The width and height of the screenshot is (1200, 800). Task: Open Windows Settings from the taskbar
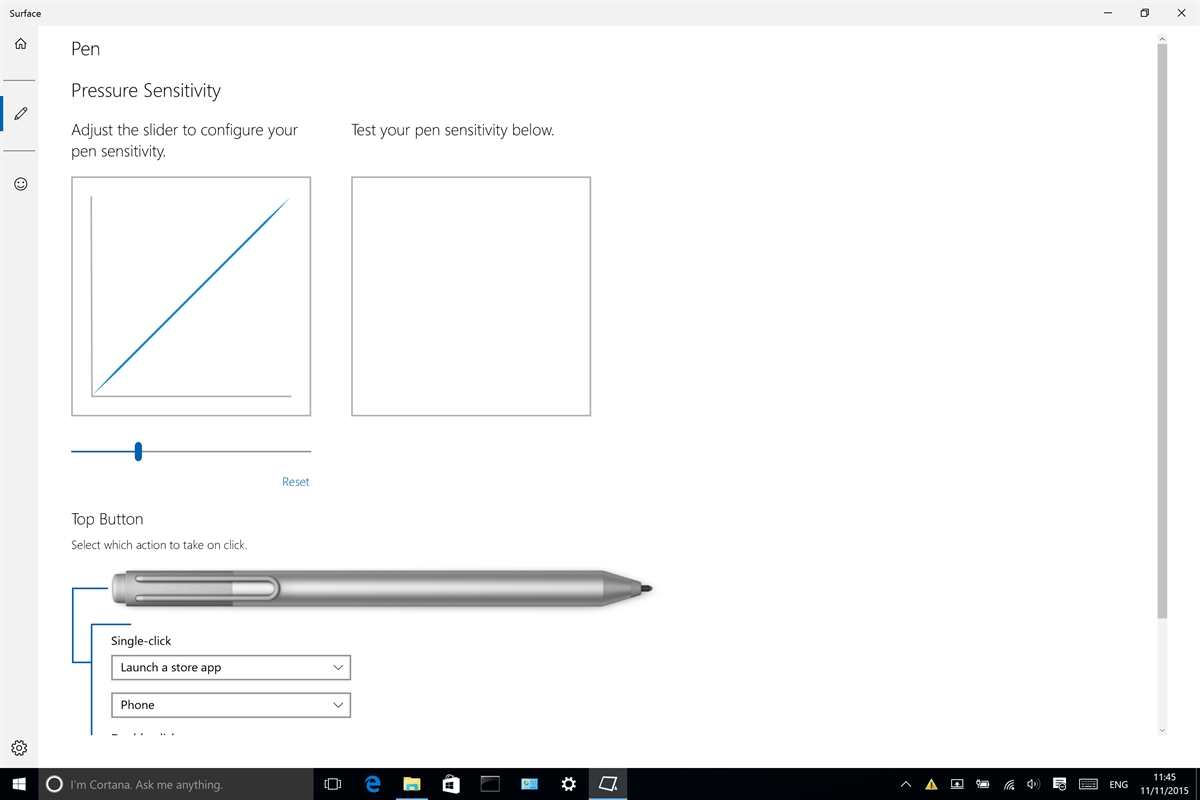point(568,784)
